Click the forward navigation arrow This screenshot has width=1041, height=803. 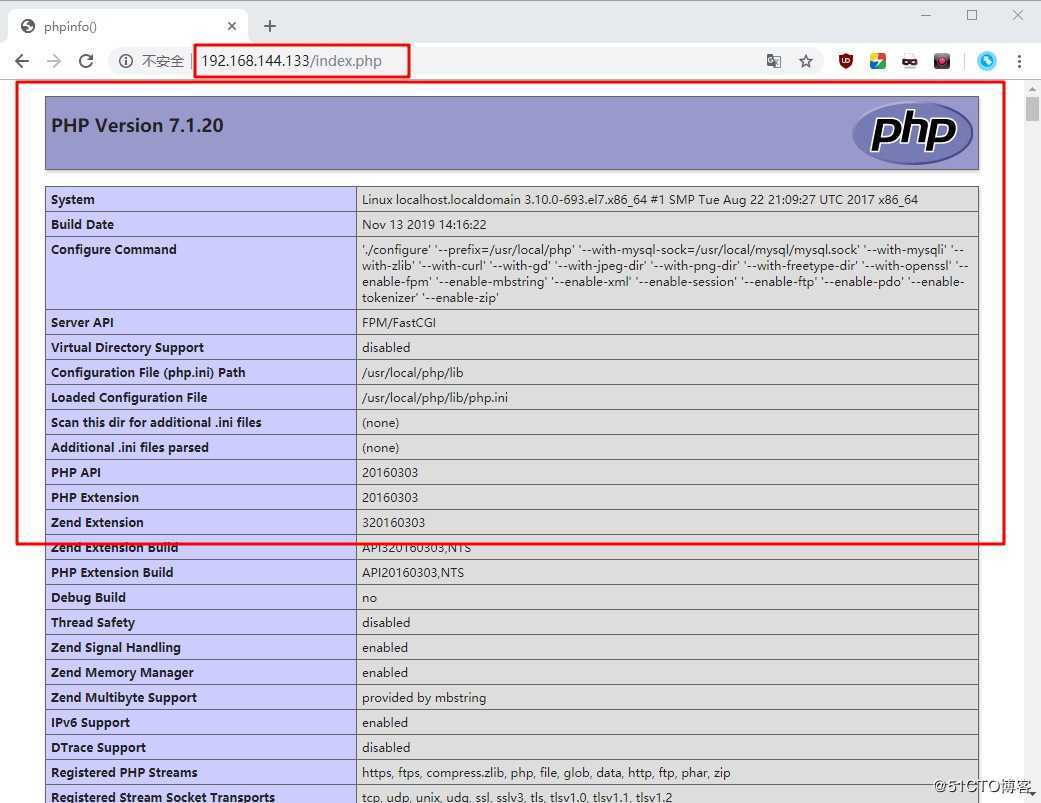point(54,61)
